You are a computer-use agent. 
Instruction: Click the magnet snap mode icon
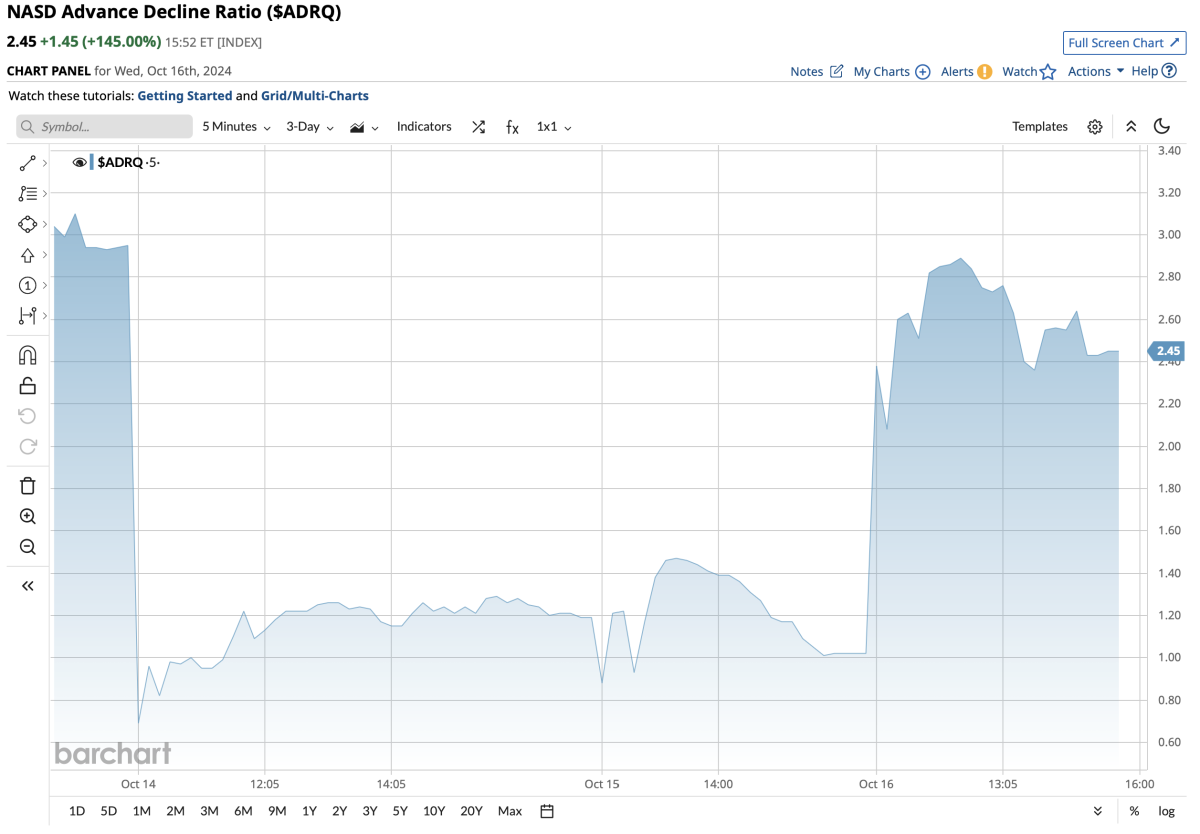coord(27,355)
